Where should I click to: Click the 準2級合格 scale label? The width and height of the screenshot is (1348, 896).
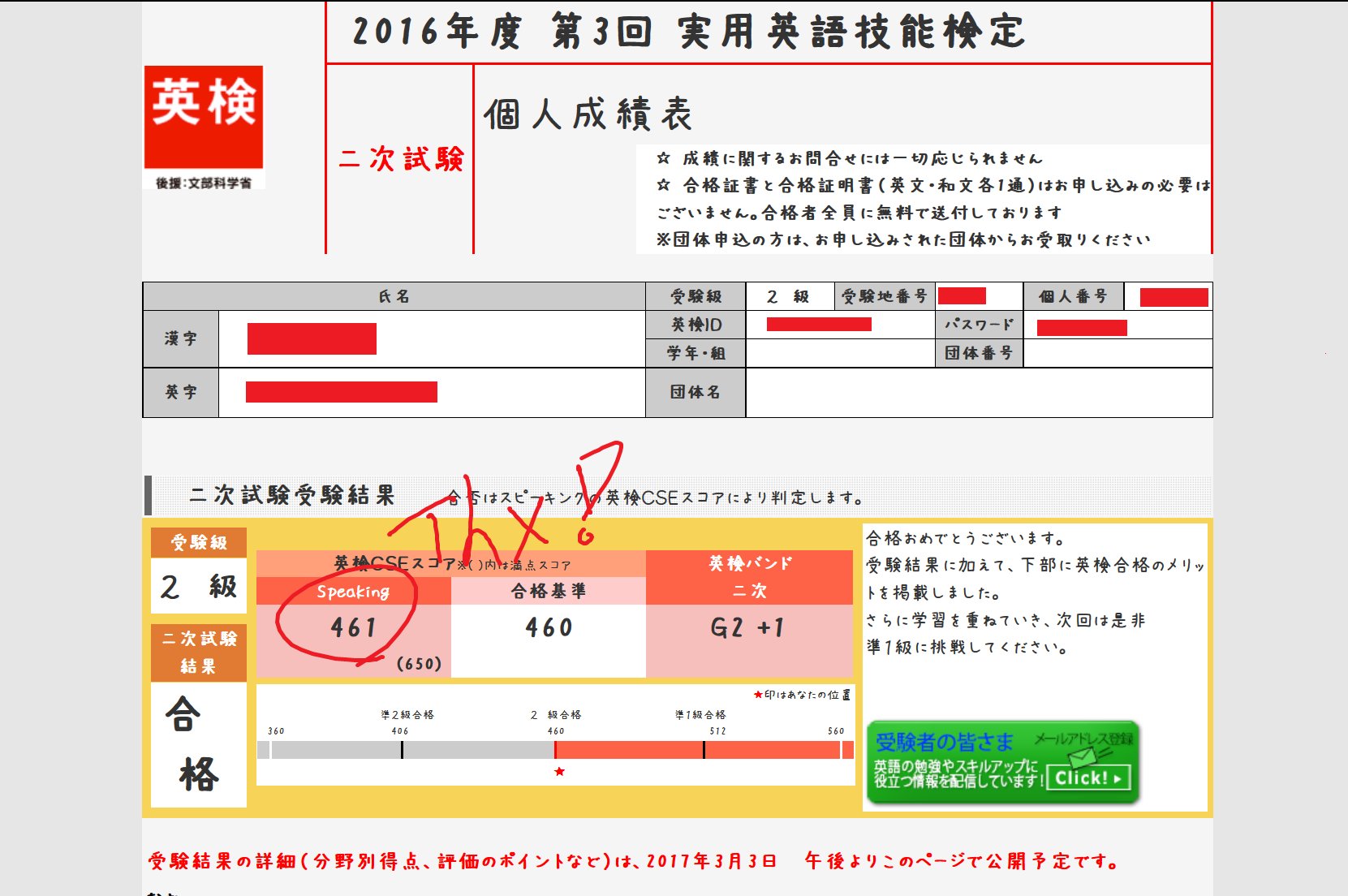[x=407, y=715]
